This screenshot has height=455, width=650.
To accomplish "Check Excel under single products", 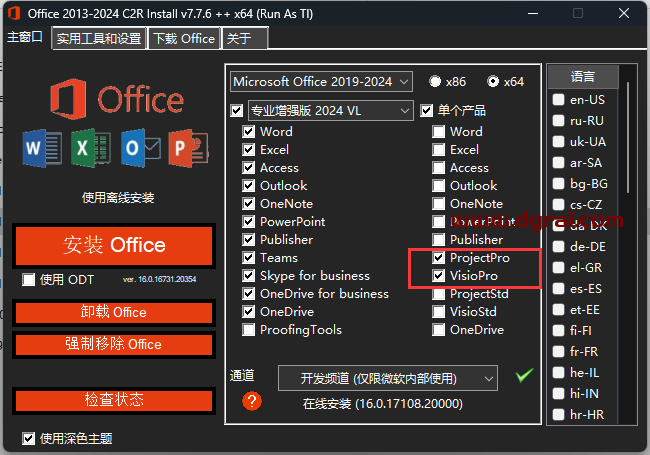I will (438, 150).
